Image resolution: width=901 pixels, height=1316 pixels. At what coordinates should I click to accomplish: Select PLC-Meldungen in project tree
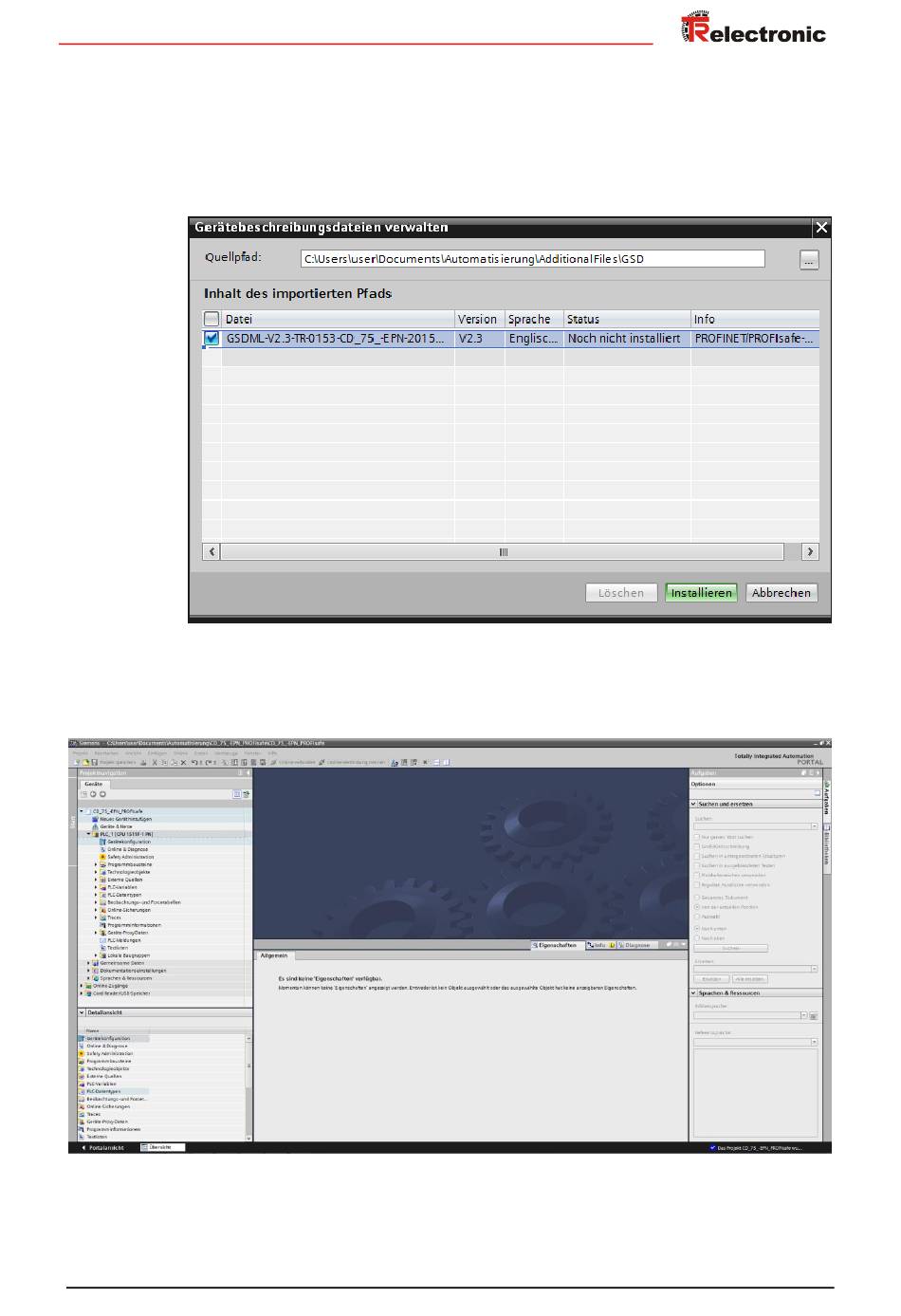click(x=123, y=940)
